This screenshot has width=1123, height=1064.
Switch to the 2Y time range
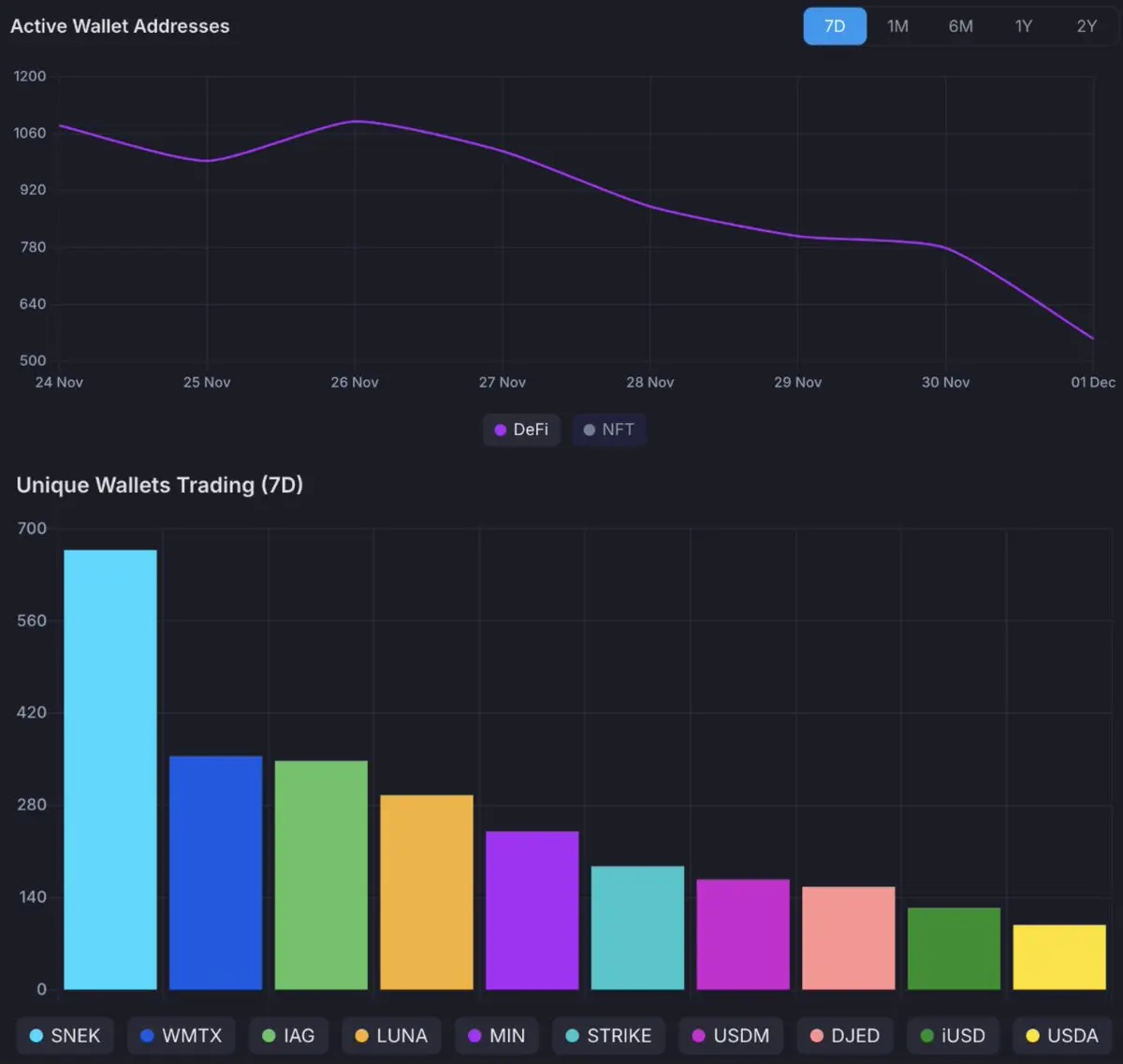tap(1087, 26)
